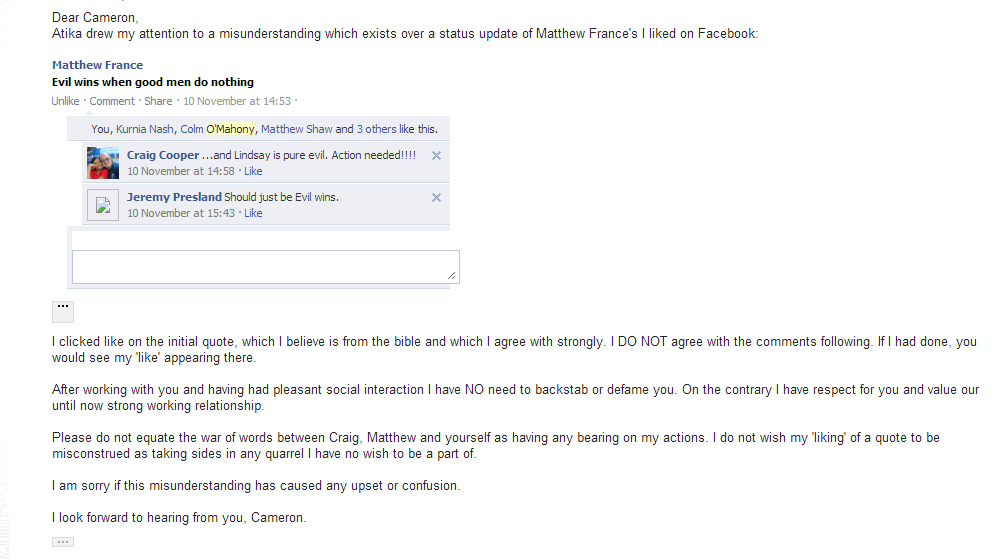The height and width of the screenshot is (560, 1008).
Task: Open Matthew France's profile from post header
Action: (x=97, y=65)
